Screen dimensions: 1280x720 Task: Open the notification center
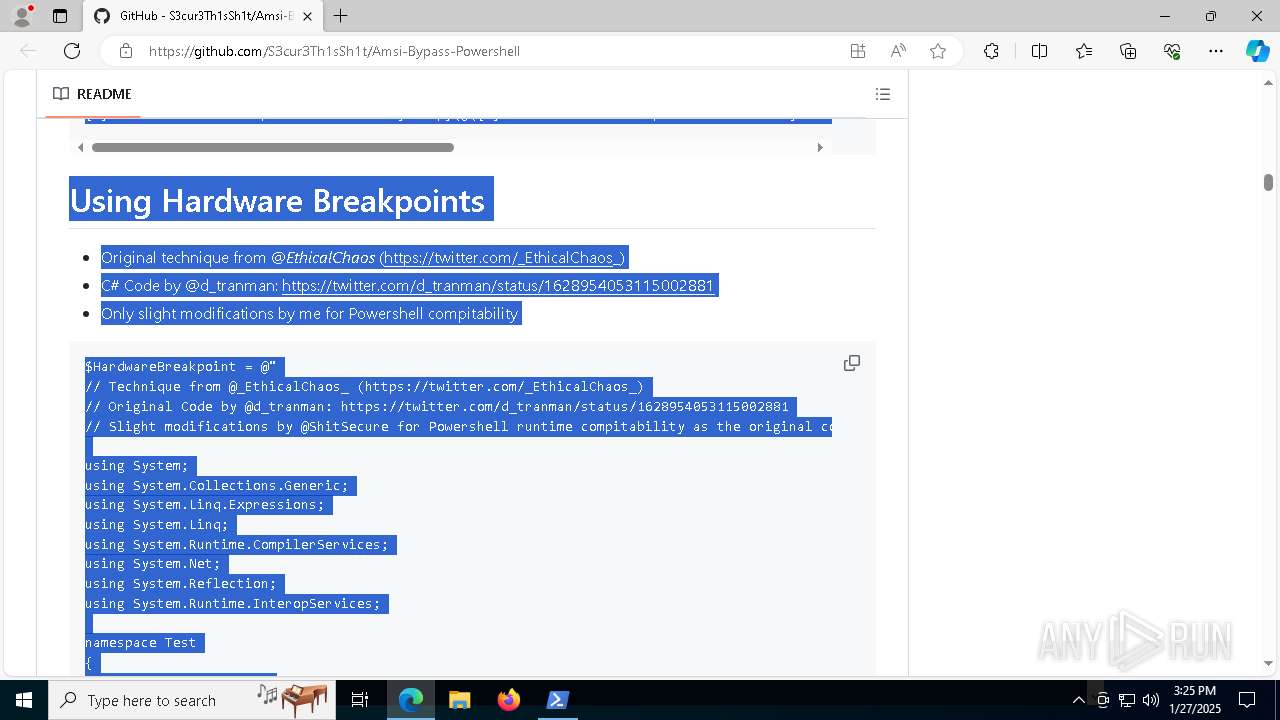click(x=1247, y=700)
